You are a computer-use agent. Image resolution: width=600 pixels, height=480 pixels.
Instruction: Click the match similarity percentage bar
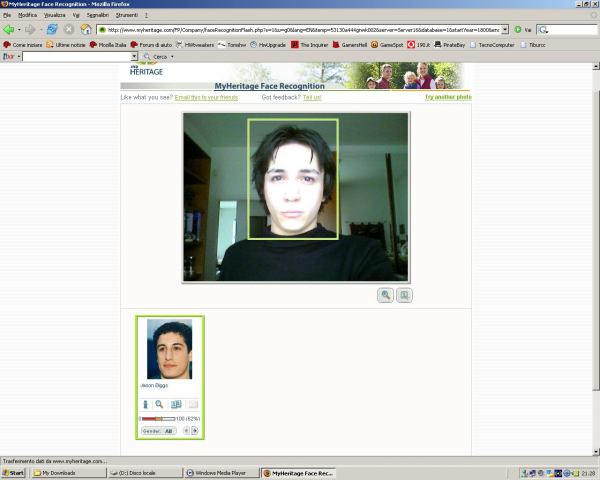[x=158, y=419]
